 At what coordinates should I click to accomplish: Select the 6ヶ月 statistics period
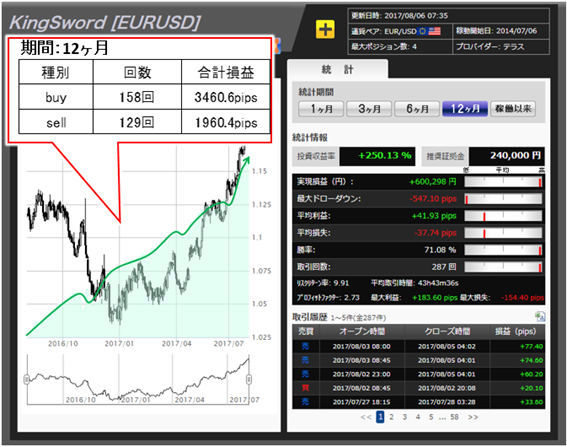pyautogui.click(x=417, y=108)
